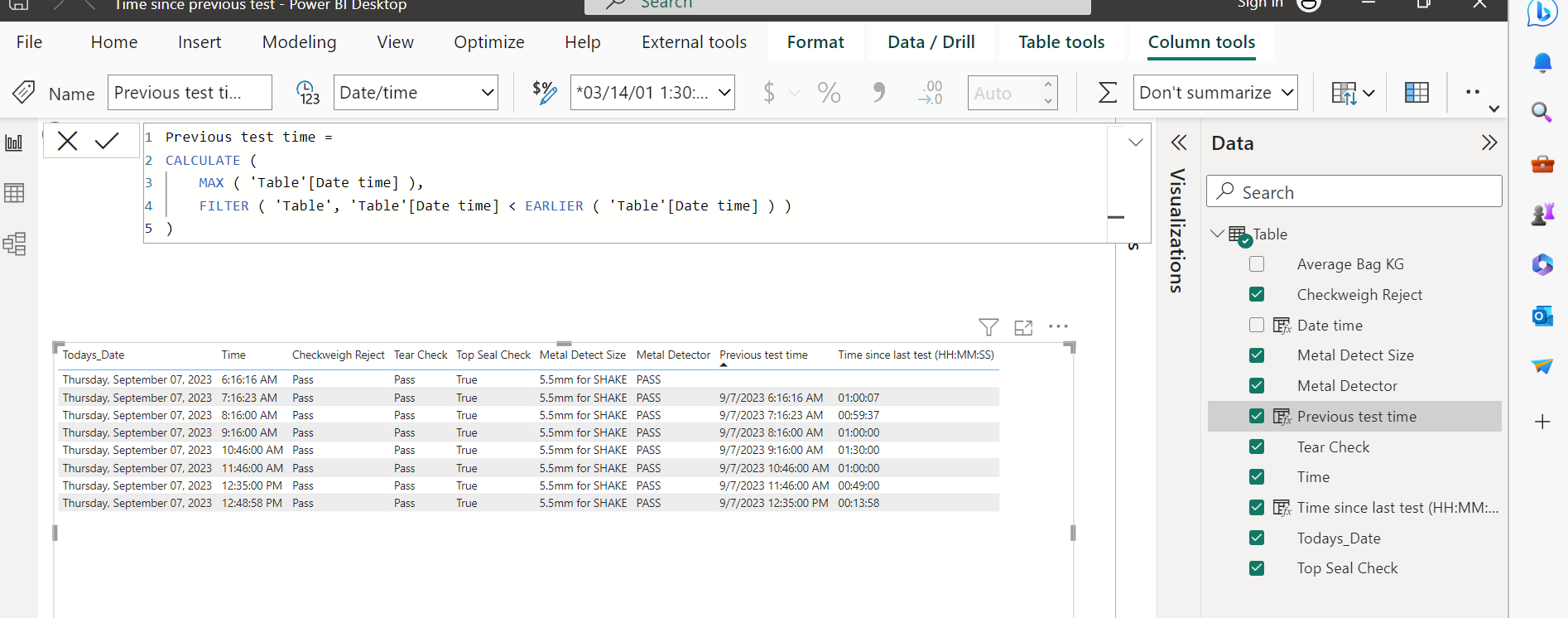Screen dimensions: 1568x618
Task: Uncheck the Metal Detect Size field
Action: click(x=1257, y=355)
